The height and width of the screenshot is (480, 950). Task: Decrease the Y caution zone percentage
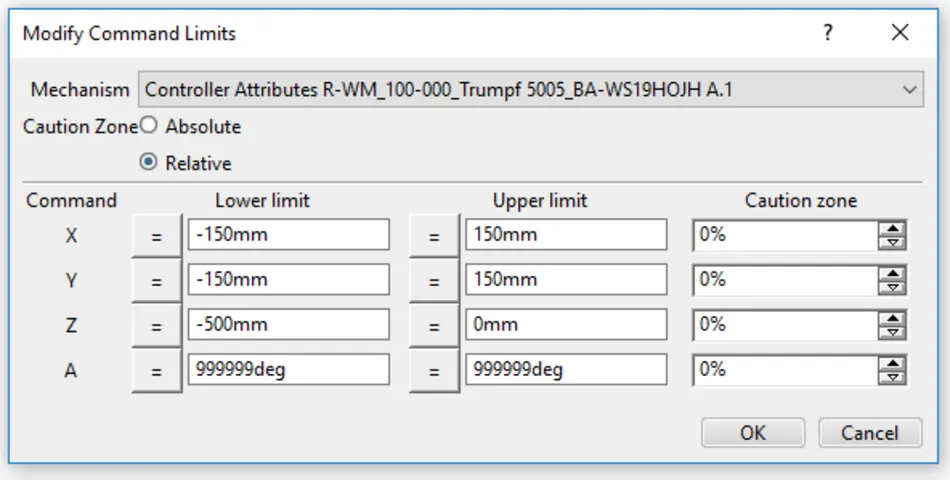(894, 287)
